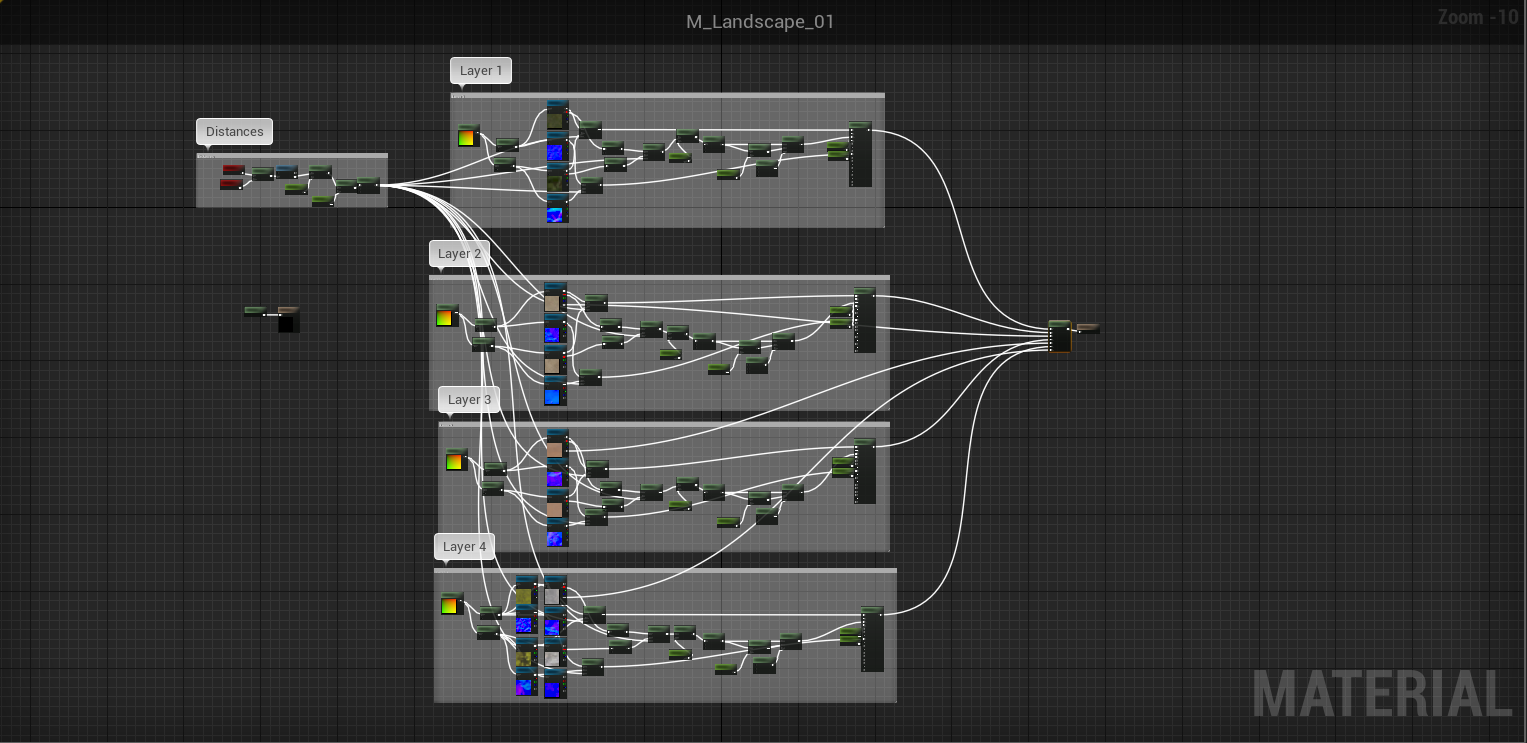Select the final brown output node at far right

coord(1088,328)
